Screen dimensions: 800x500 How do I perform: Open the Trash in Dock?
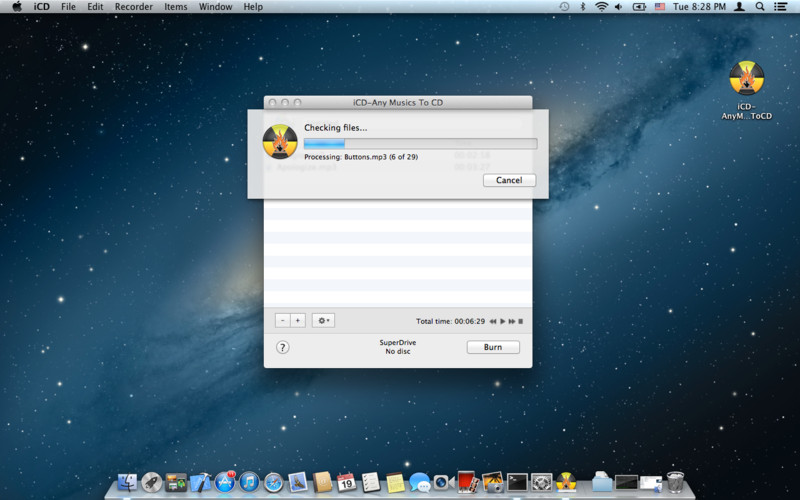click(x=676, y=482)
